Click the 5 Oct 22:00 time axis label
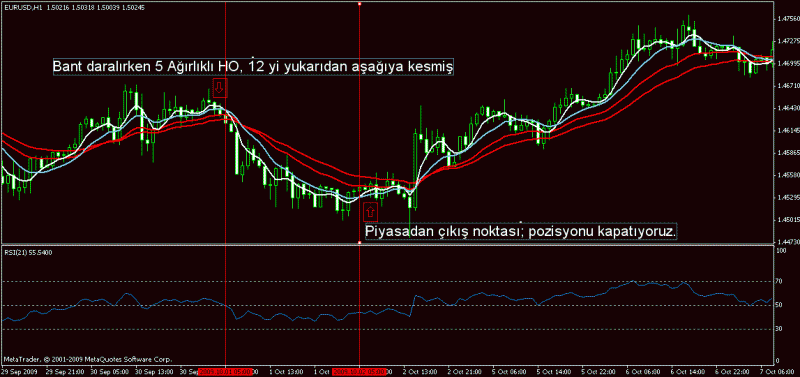The width and height of the screenshot is (800, 377). (597, 371)
